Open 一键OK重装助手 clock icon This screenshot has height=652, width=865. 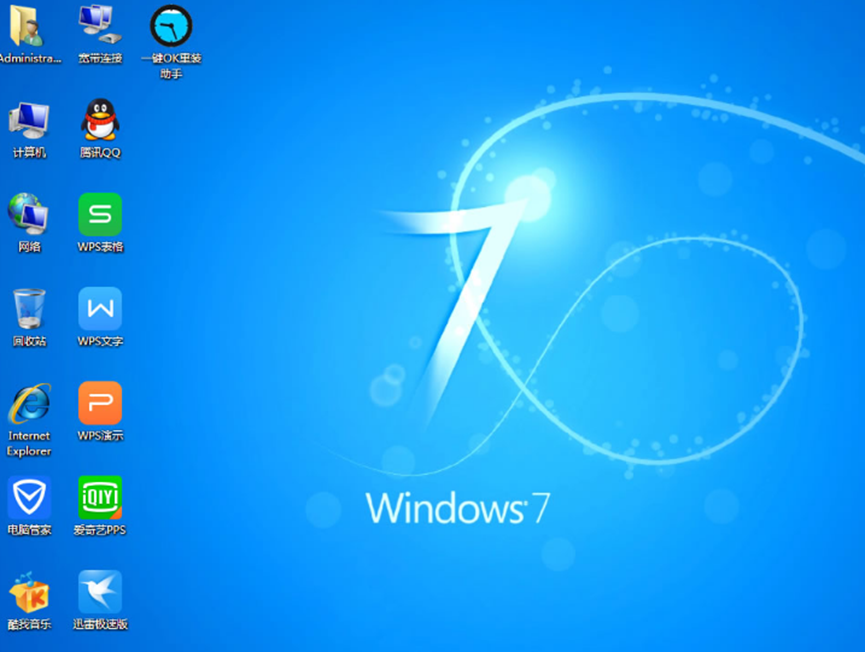click(171, 26)
